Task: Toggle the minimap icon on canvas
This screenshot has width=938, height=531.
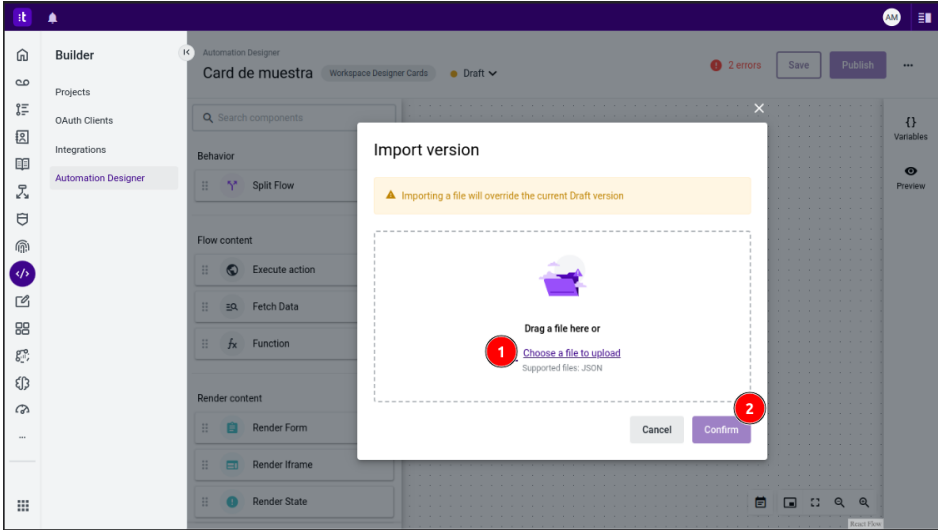Action: (789, 502)
